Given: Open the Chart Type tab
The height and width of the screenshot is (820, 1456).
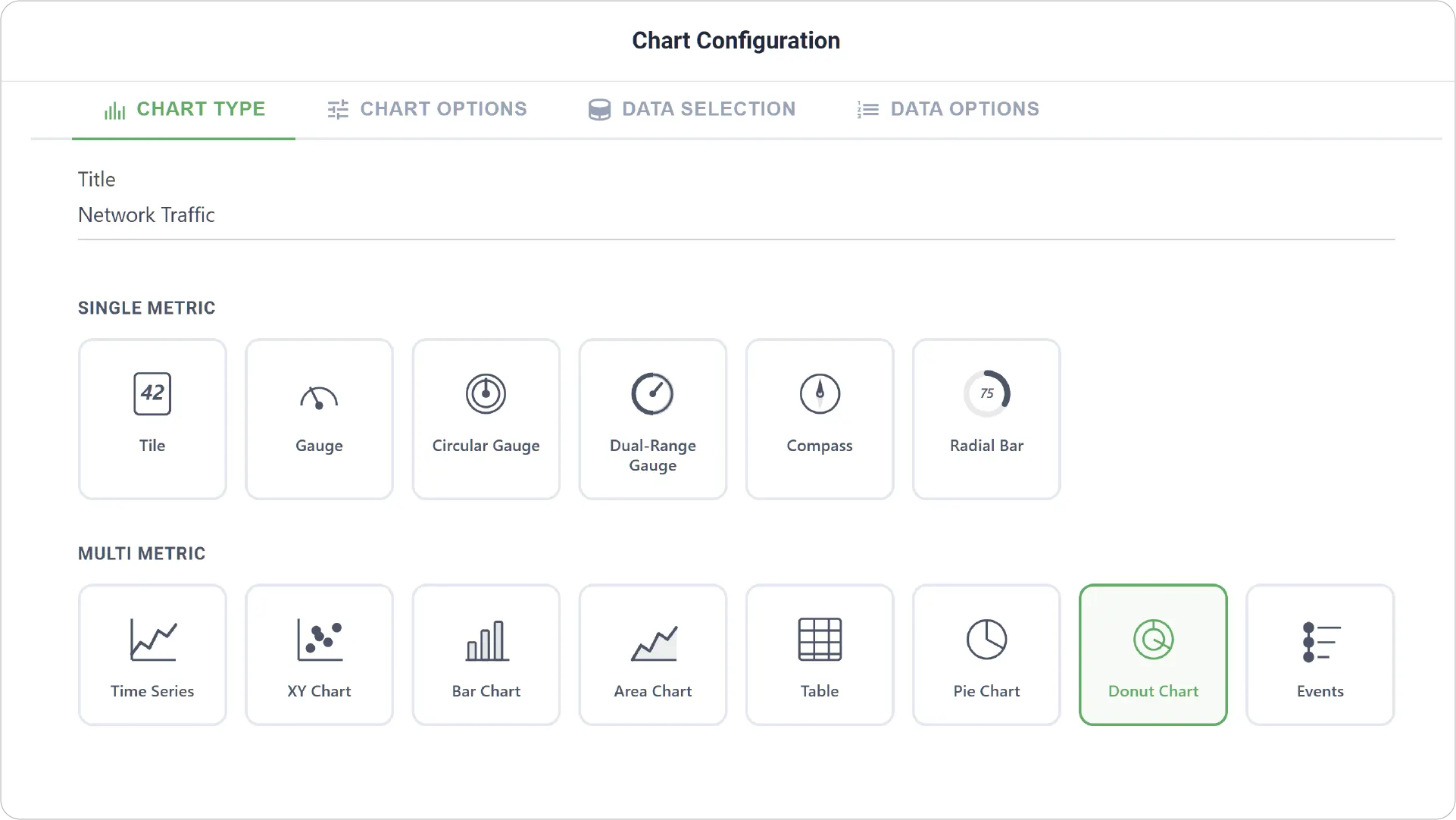Looking at the screenshot, I should click(x=184, y=109).
